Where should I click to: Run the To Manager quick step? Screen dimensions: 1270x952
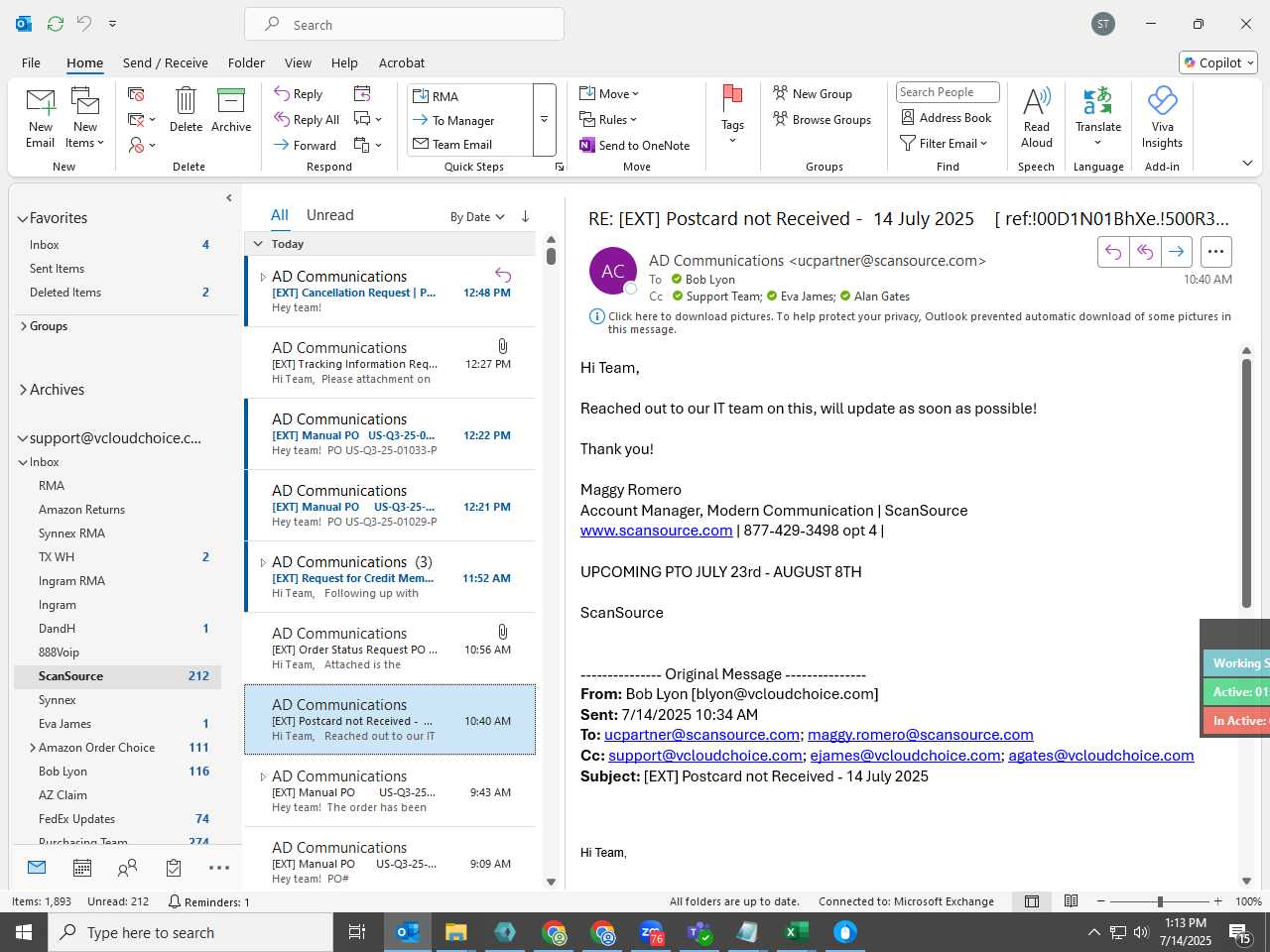pyautogui.click(x=470, y=120)
